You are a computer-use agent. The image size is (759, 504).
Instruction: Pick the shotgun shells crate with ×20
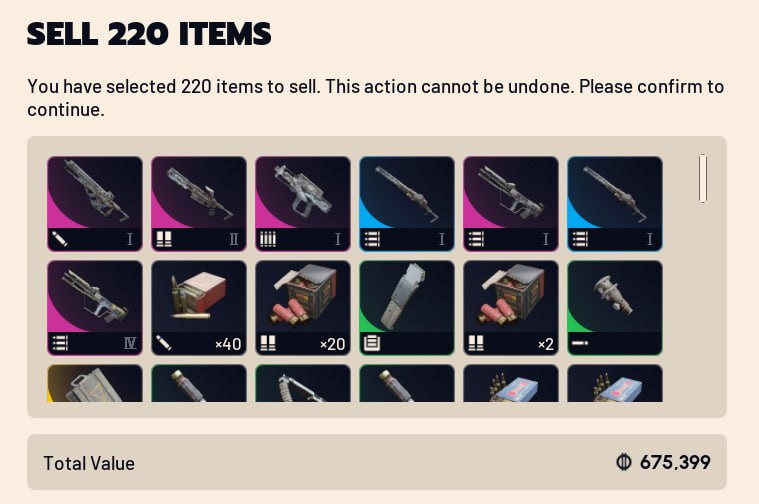pyautogui.click(x=303, y=308)
